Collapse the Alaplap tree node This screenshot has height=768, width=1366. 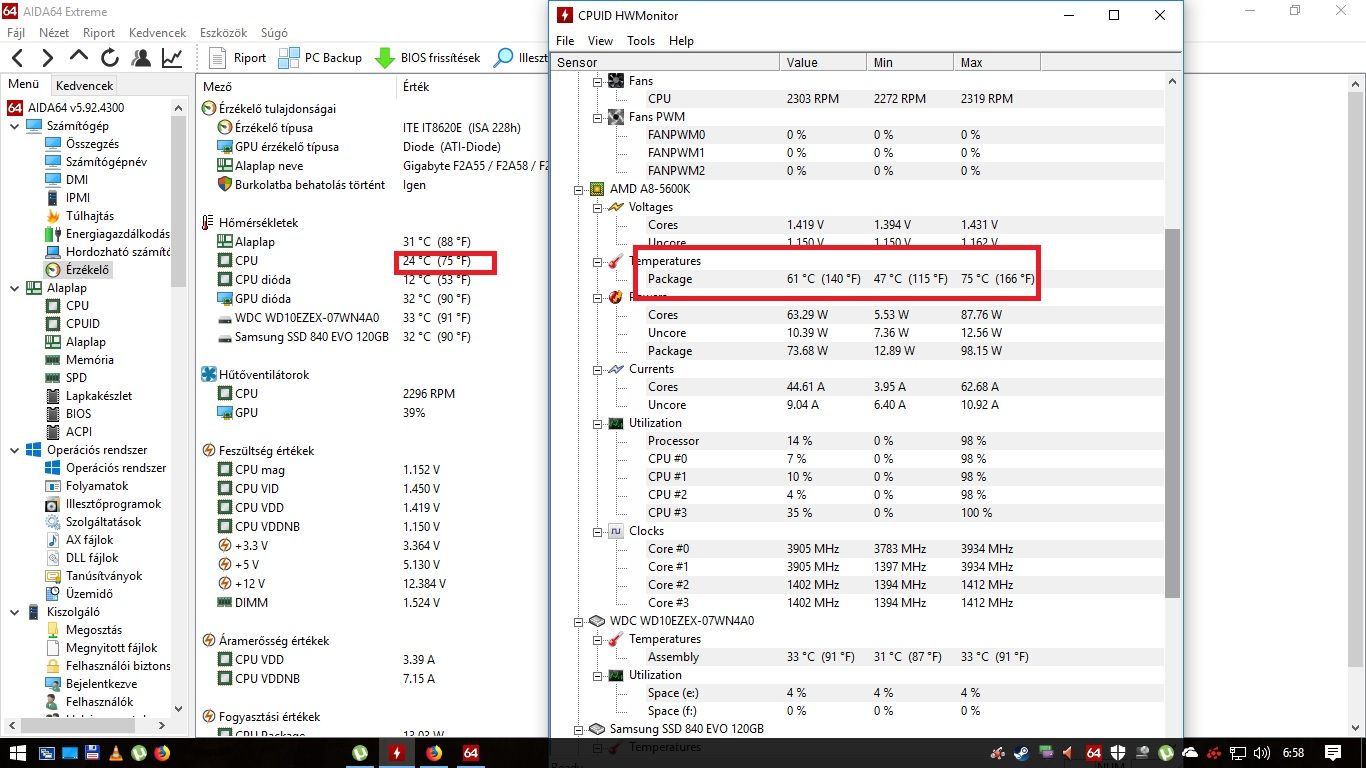tap(15, 288)
